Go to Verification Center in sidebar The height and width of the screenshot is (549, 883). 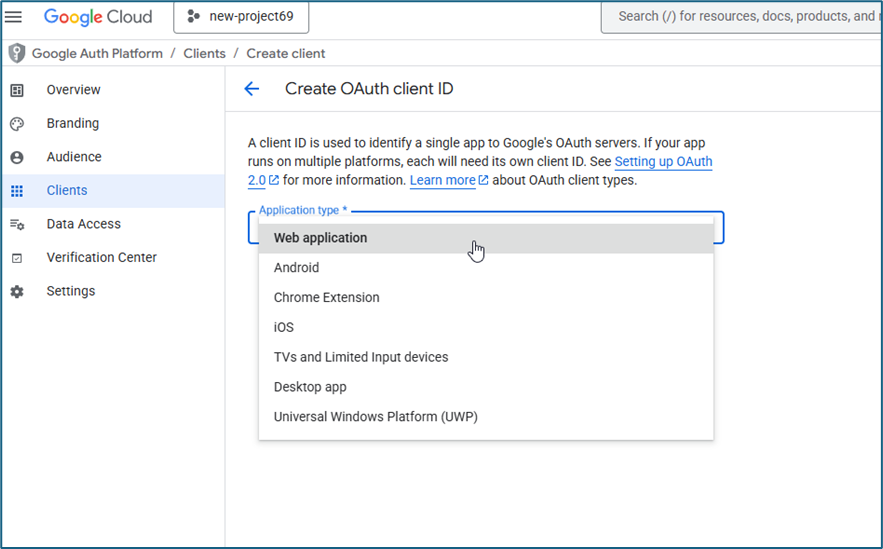pyautogui.click(x=102, y=258)
